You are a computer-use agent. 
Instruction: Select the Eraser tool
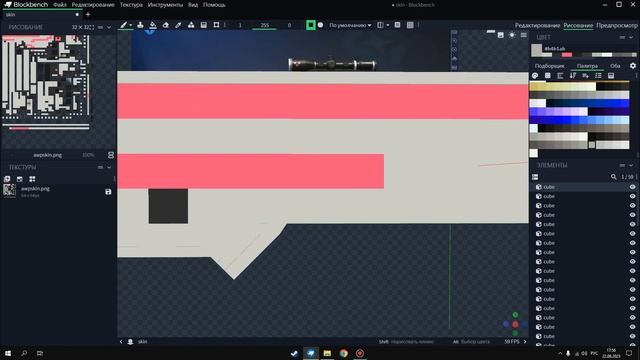point(165,25)
